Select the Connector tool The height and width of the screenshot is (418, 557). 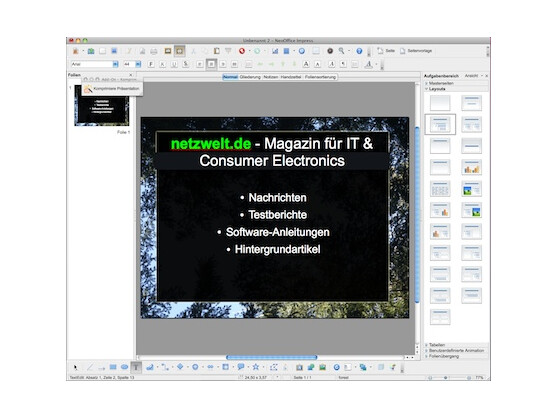165,367
